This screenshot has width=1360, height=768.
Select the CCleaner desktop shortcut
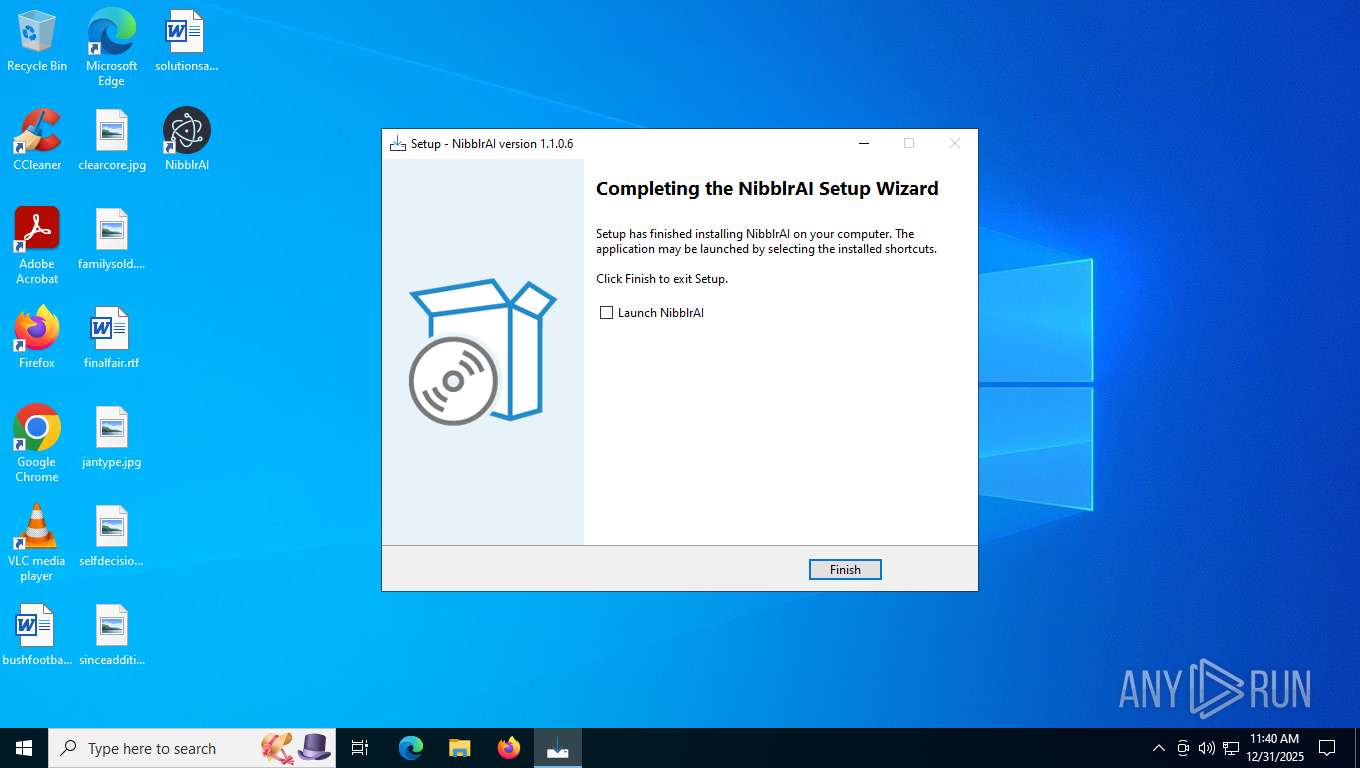tap(37, 140)
